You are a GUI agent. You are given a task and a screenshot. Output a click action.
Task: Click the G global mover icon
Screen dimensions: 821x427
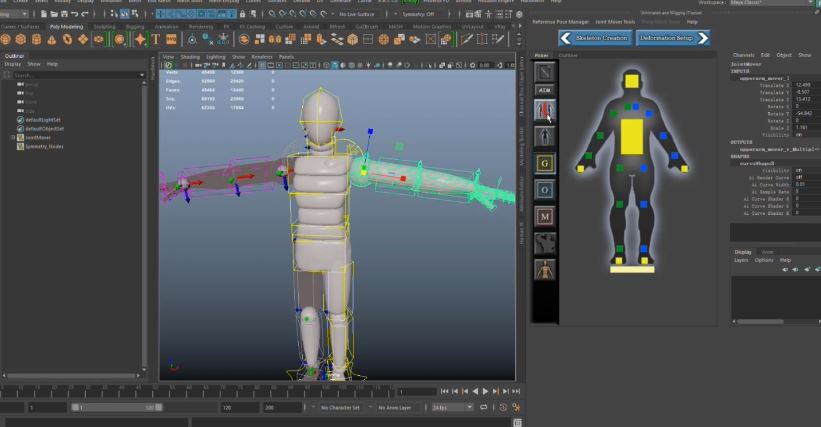(x=544, y=163)
